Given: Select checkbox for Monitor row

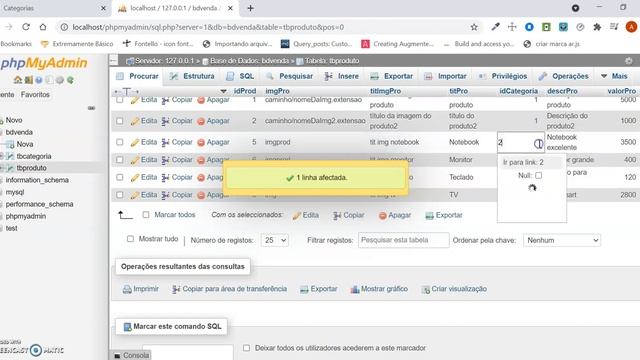Looking at the screenshot, I should click(120, 160).
